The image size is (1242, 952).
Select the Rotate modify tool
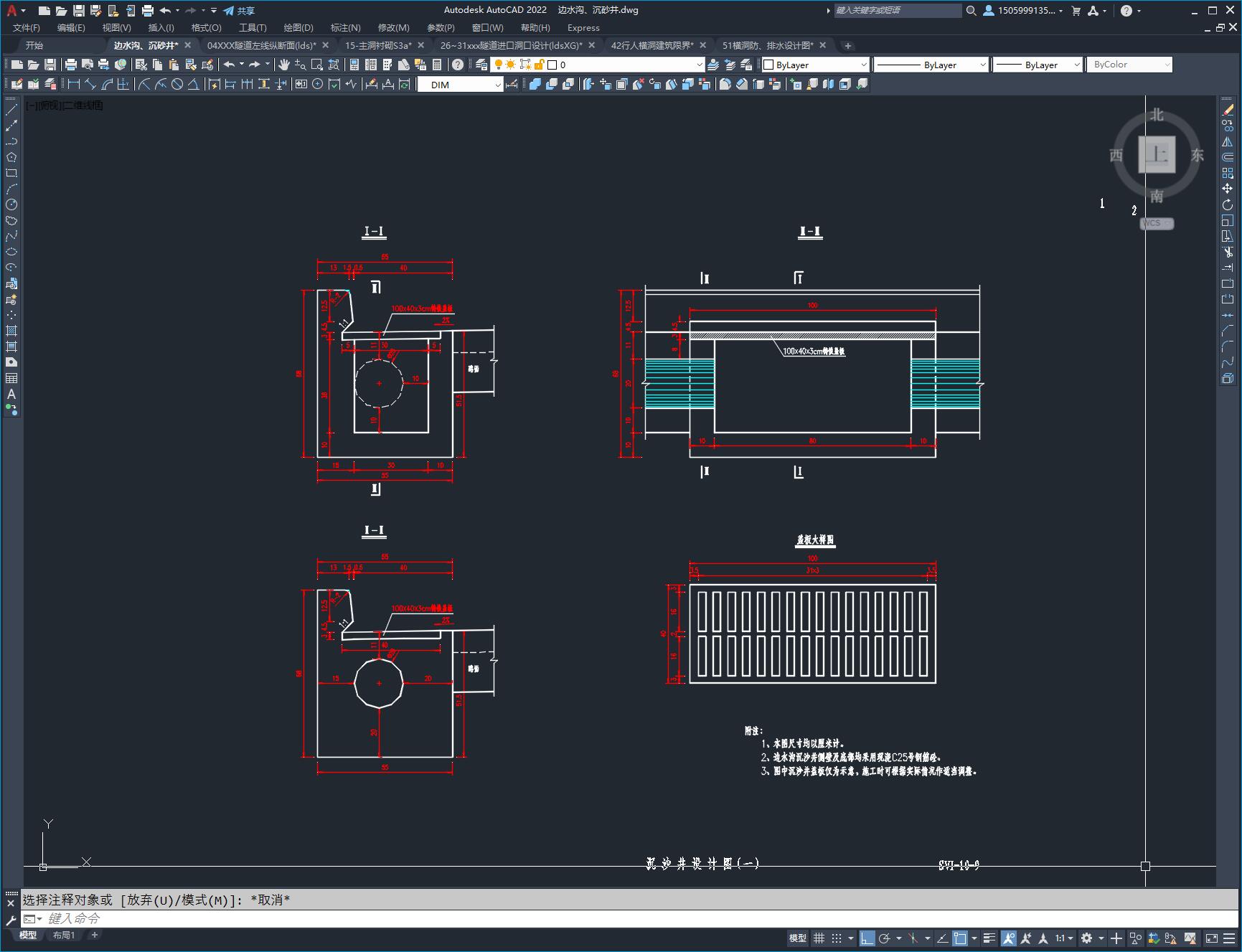tap(1228, 204)
